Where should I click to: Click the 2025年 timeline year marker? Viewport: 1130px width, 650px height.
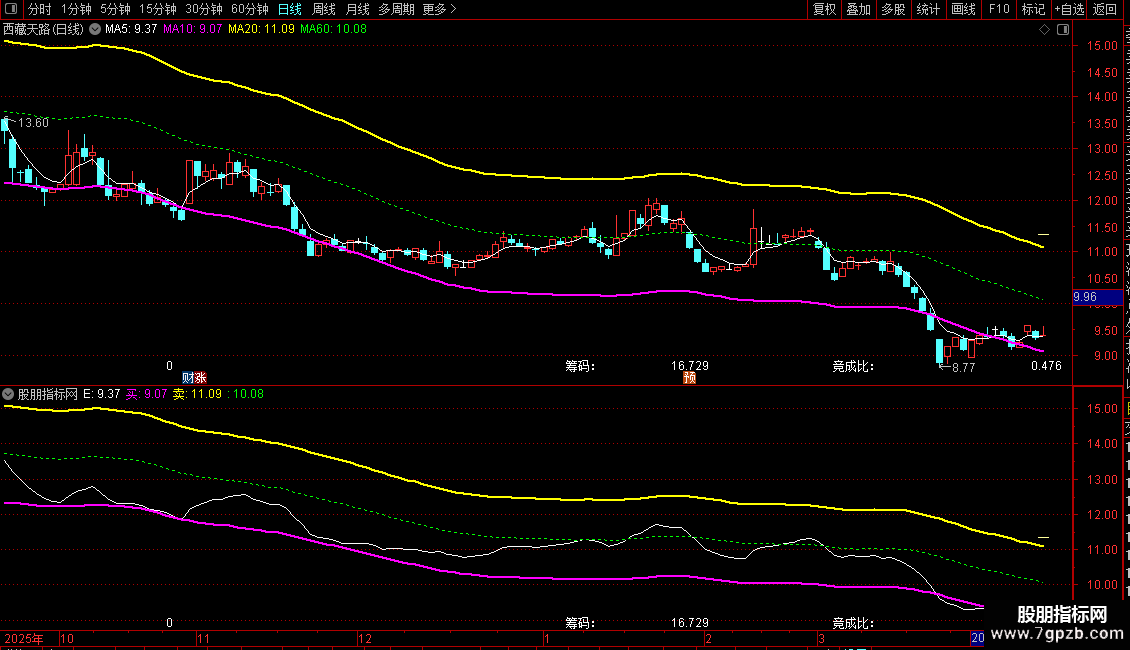click(x=24, y=638)
